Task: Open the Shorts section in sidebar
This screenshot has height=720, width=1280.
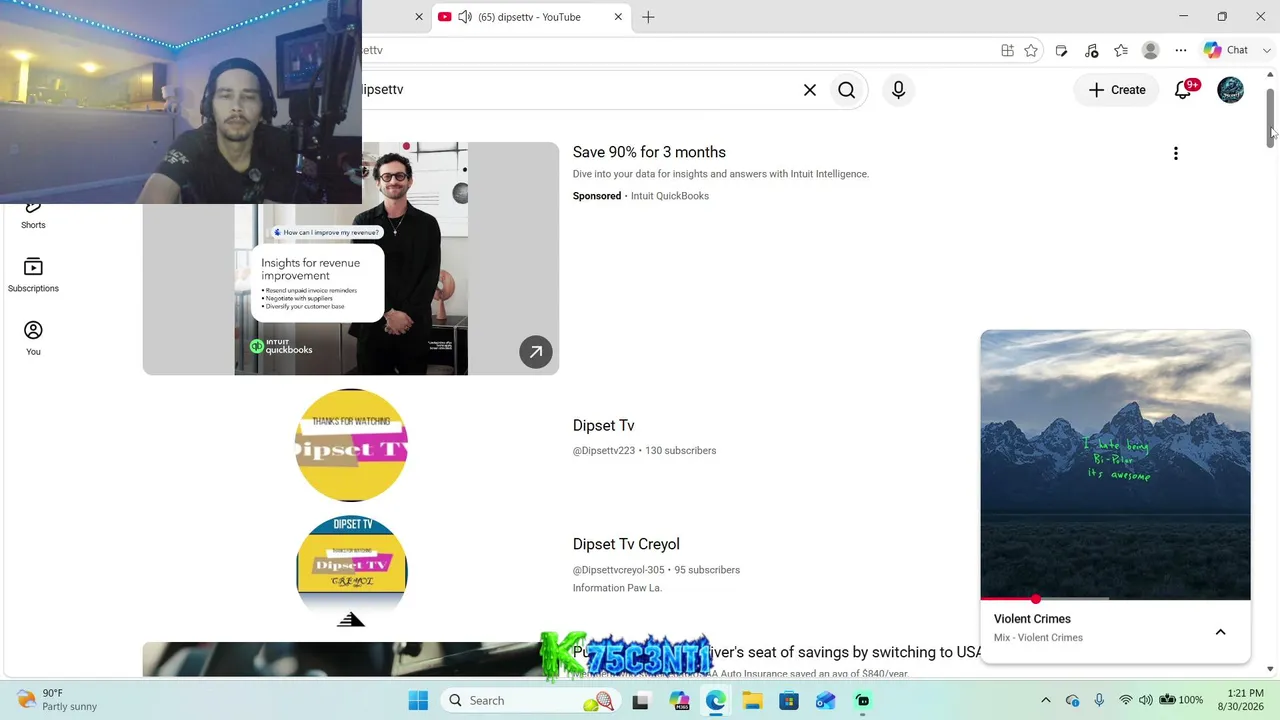Action: [33, 213]
